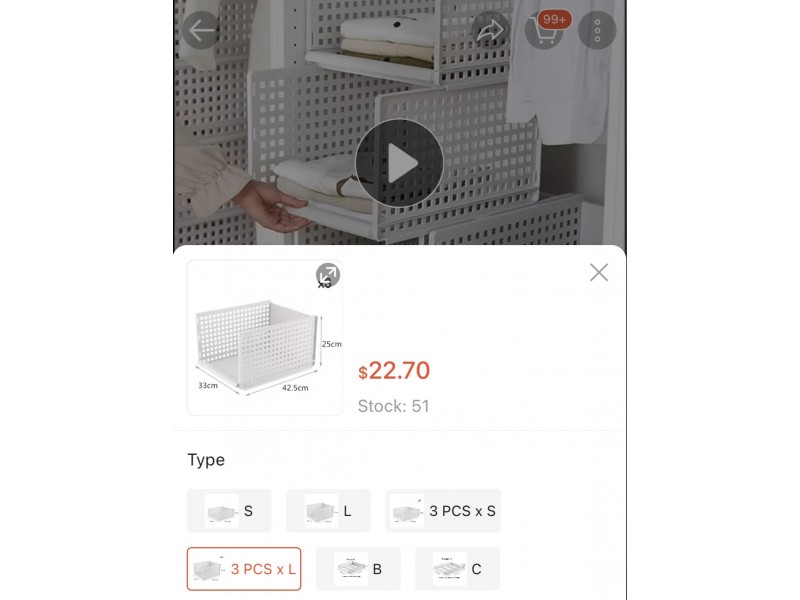Select type C option
This screenshot has width=800, height=600.
(x=458, y=569)
